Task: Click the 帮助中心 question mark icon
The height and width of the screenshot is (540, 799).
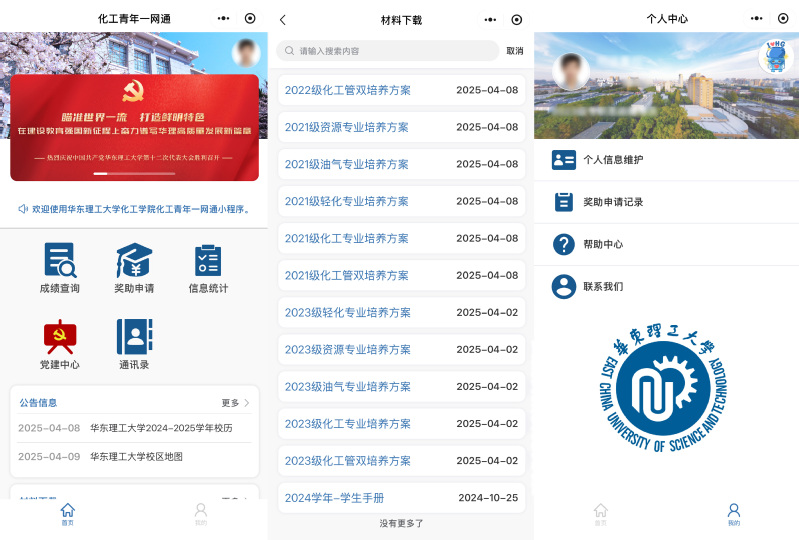Action: (564, 244)
